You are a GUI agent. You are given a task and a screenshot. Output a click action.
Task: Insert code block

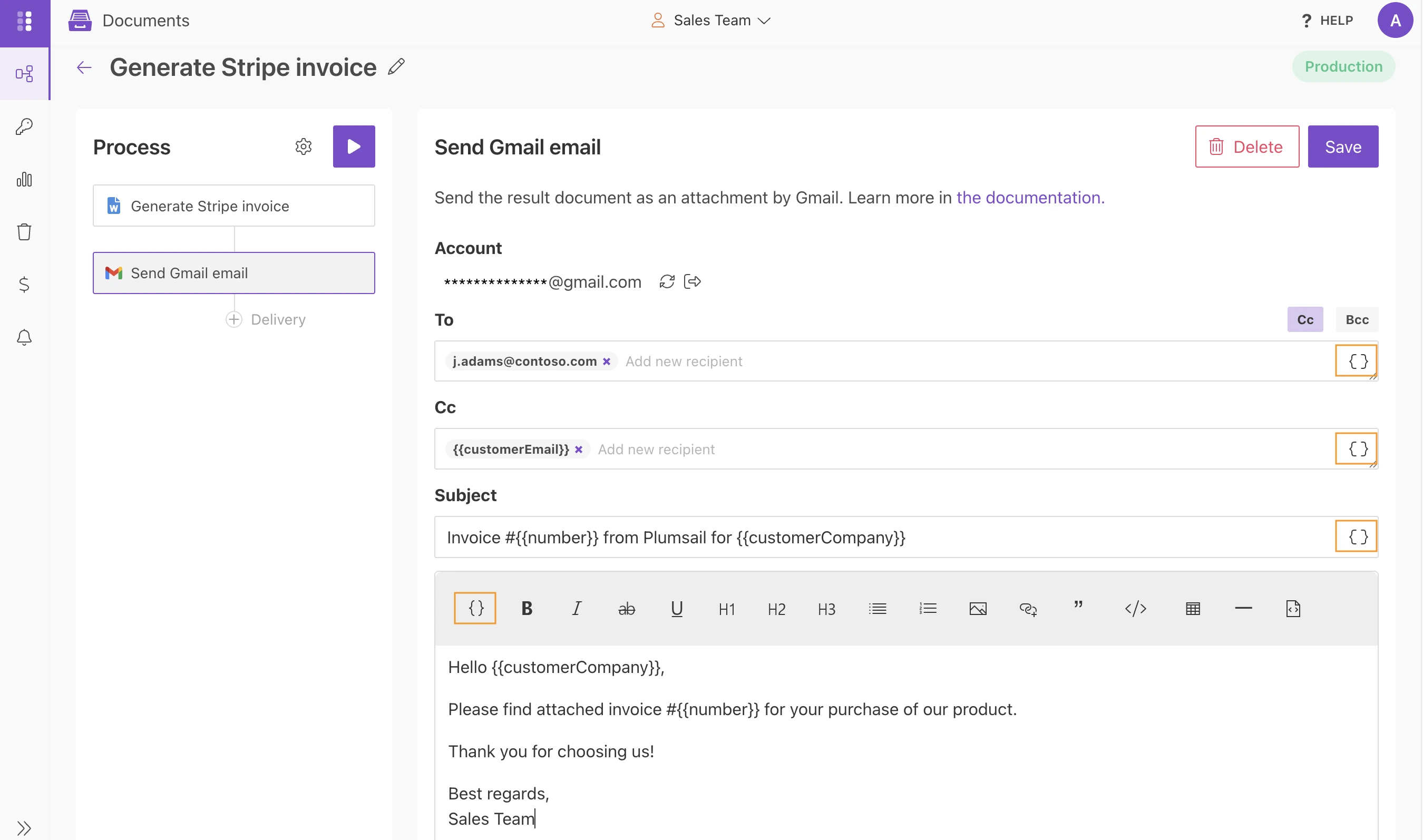pyautogui.click(x=1135, y=609)
